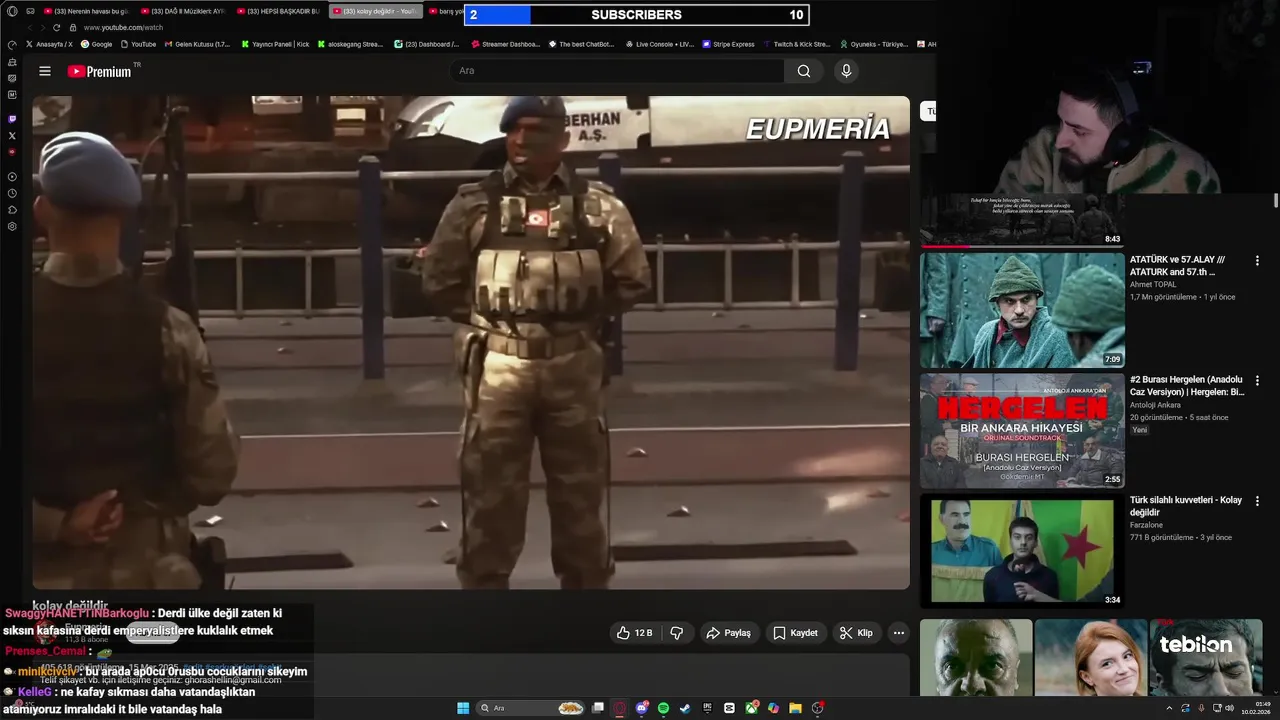Image resolution: width=1280 pixels, height=720 pixels.
Task: Click the Paylaş share button
Action: click(728, 633)
